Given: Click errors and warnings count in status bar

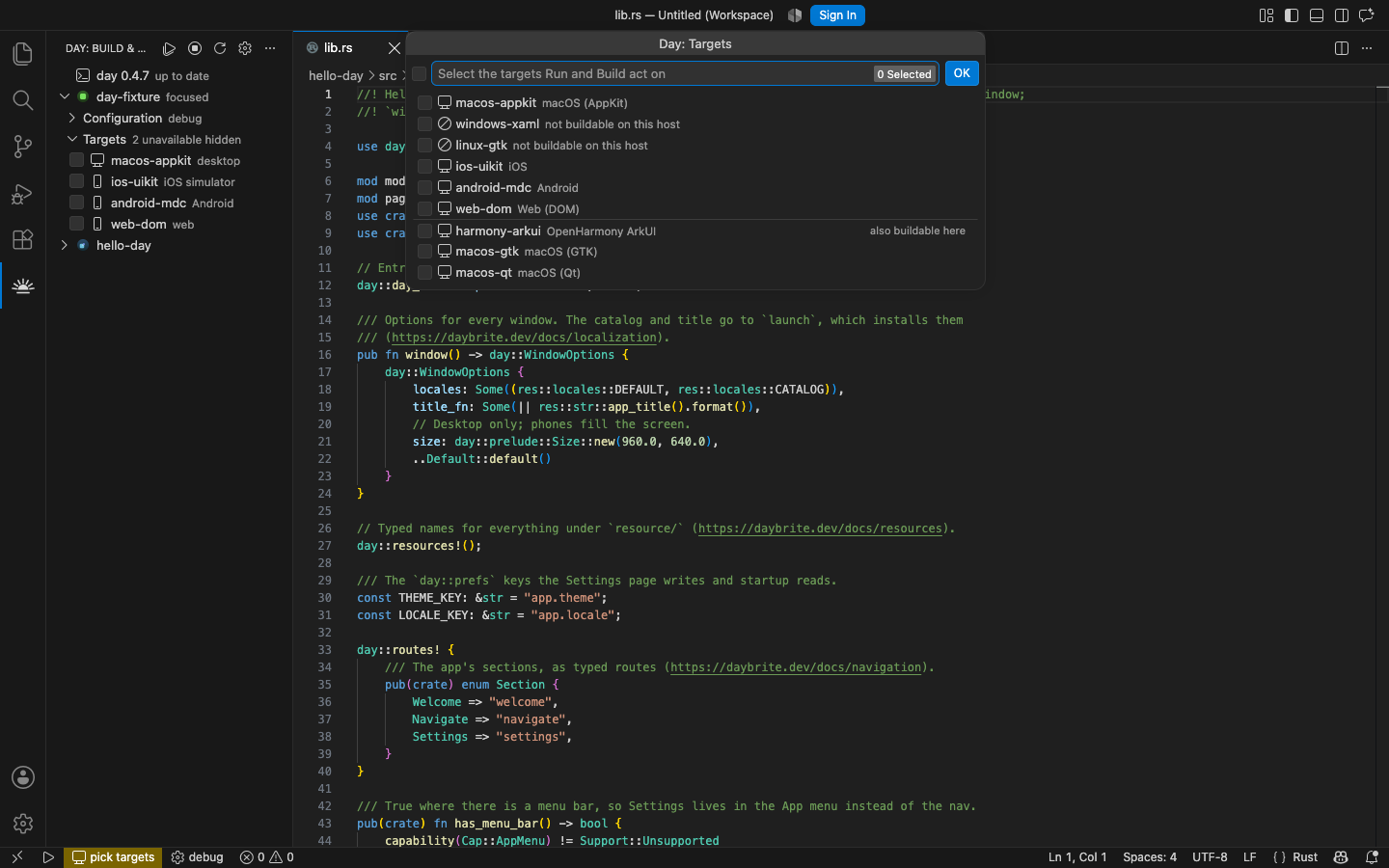Looking at the screenshot, I should (267, 857).
